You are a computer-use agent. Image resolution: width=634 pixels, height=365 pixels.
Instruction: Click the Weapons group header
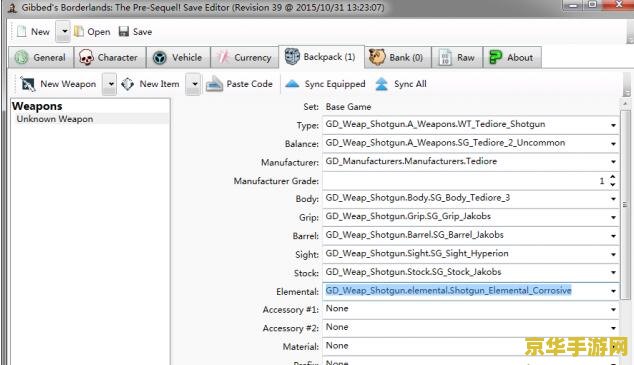pyautogui.click(x=37, y=106)
